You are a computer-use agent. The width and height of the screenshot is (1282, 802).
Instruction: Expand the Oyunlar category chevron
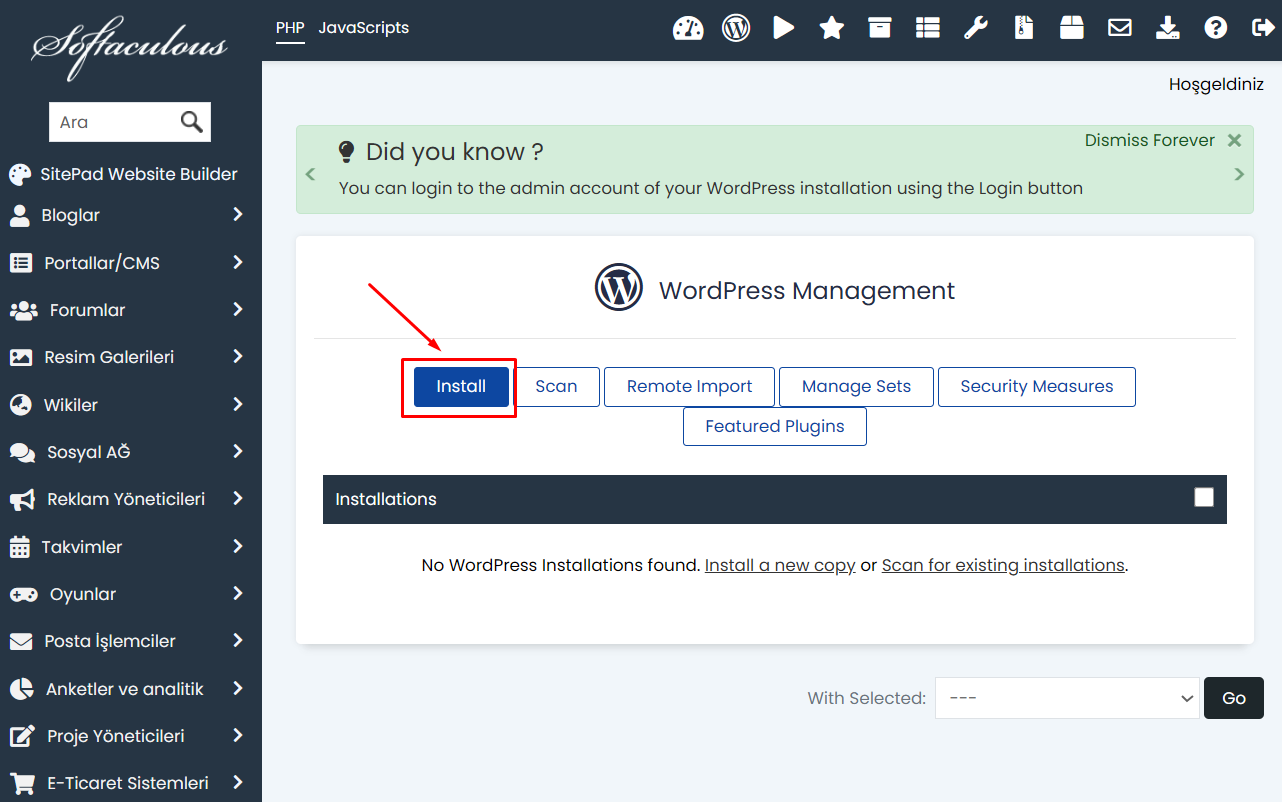coord(238,594)
